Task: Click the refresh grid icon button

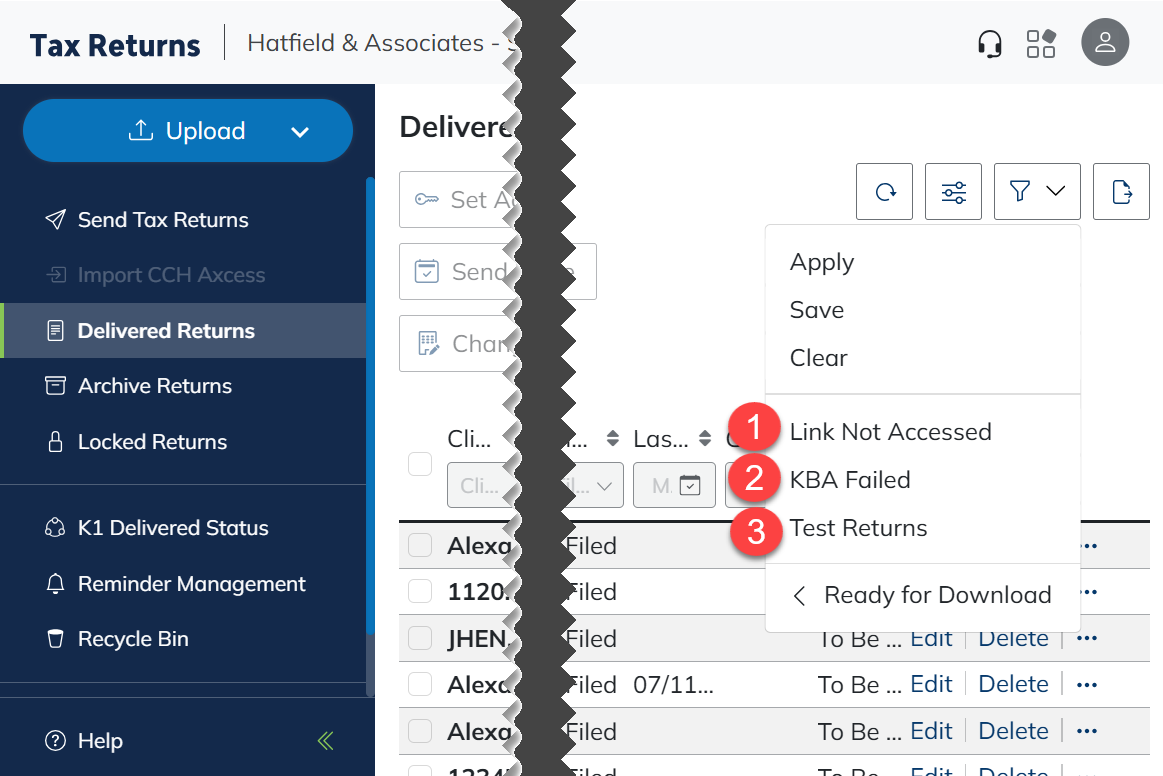Action: [x=885, y=192]
